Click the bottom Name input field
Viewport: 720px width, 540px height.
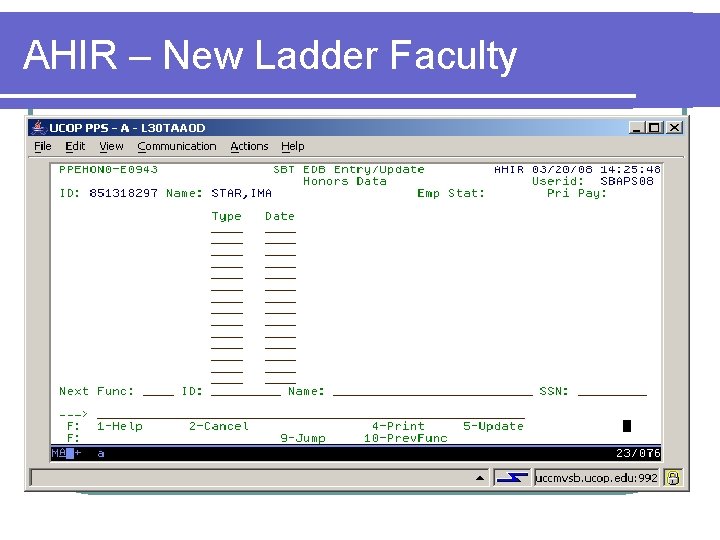433,391
